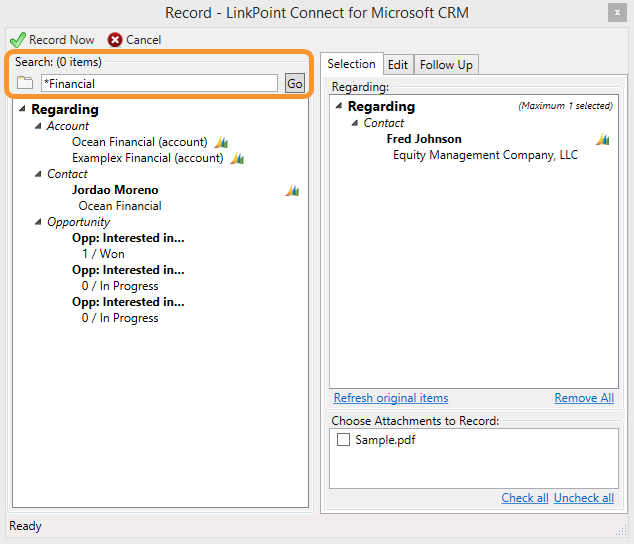This screenshot has width=634, height=545.
Task: Click the Go search button
Action: (295, 83)
